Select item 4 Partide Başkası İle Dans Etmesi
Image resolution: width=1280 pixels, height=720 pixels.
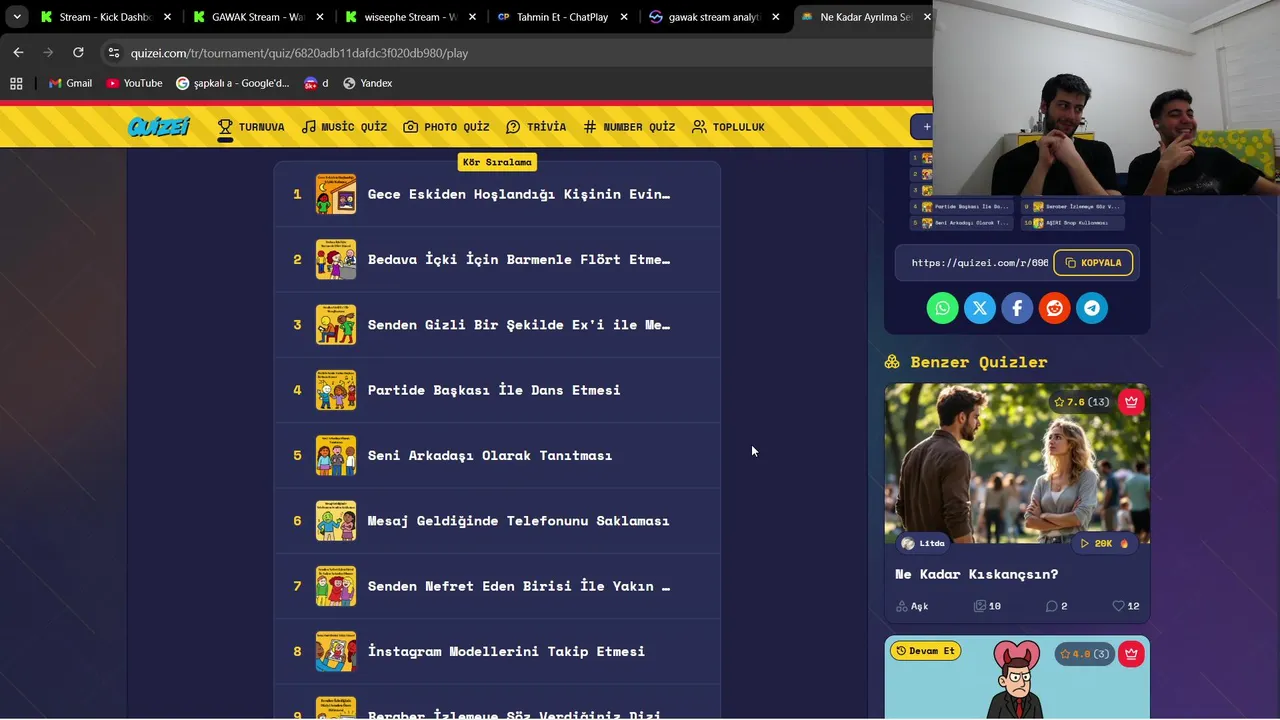click(x=497, y=390)
